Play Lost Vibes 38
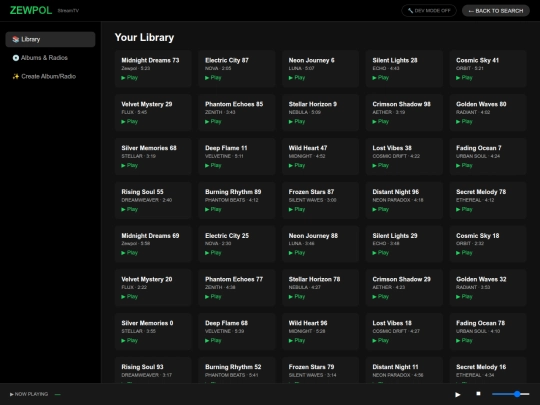This screenshot has width=540, height=405. click(381, 166)
